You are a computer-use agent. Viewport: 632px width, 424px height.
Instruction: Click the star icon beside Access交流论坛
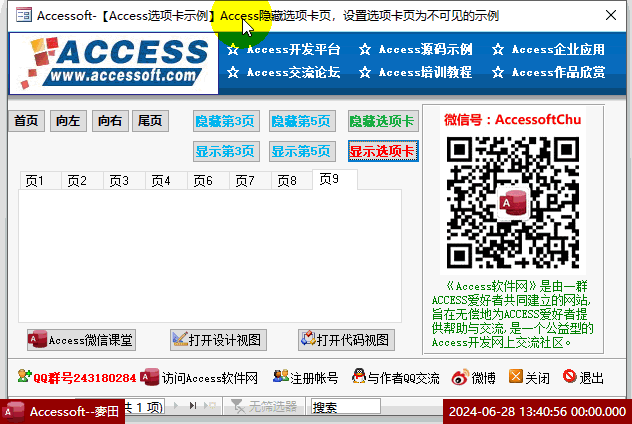(x=233, y=73)
